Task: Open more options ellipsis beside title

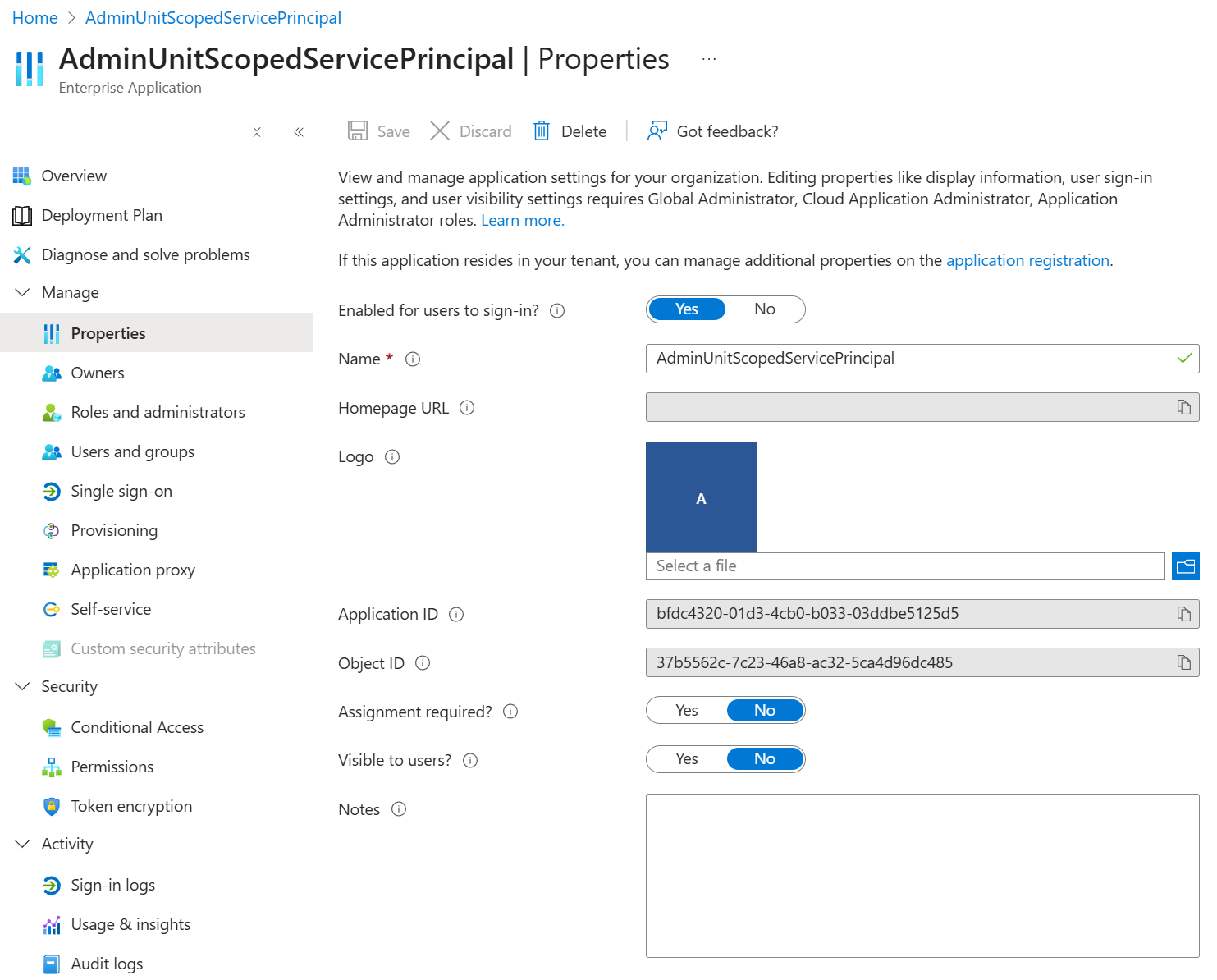Action: (x=709, y=59)
